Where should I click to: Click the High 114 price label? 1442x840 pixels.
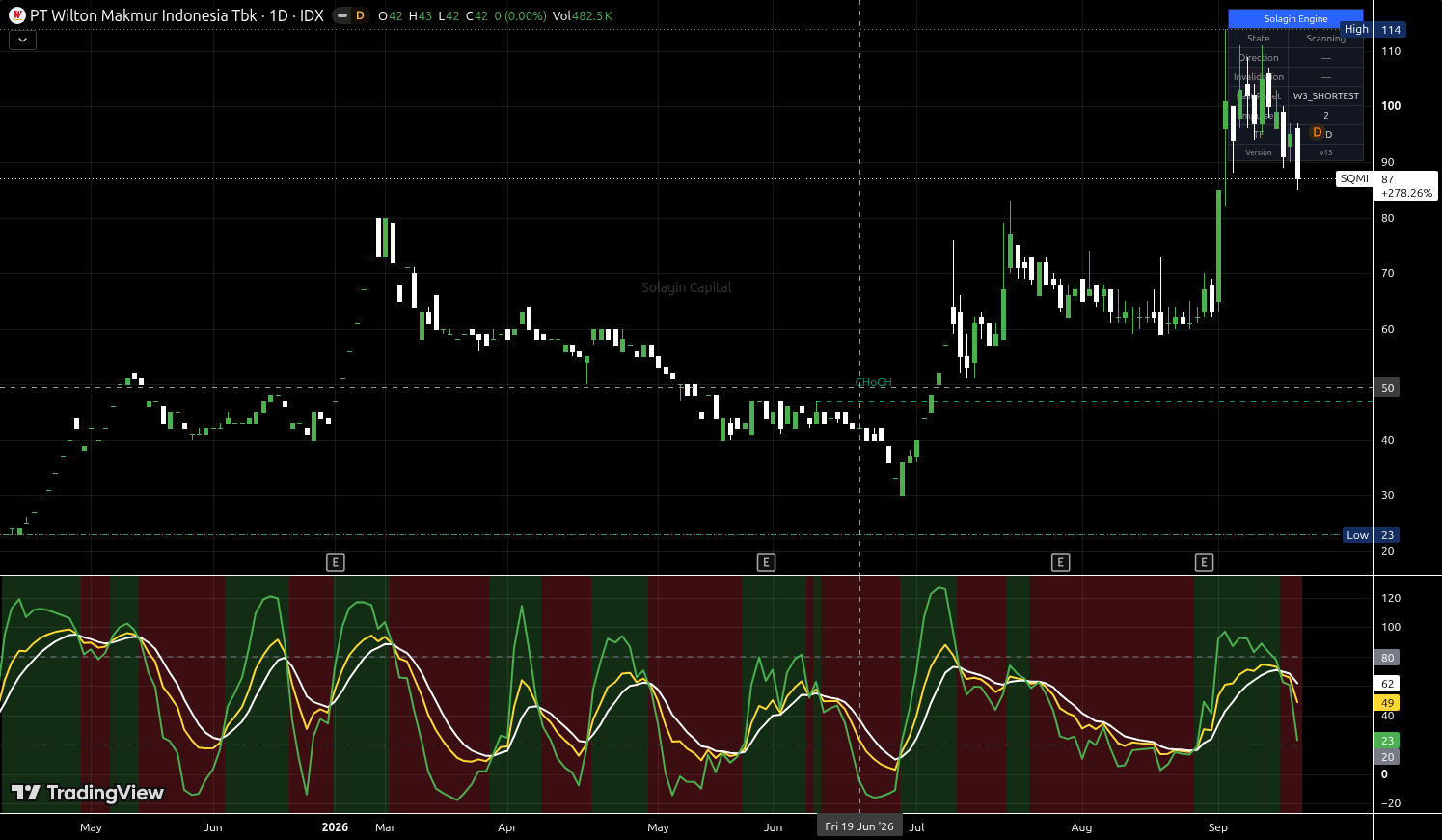1373,30
